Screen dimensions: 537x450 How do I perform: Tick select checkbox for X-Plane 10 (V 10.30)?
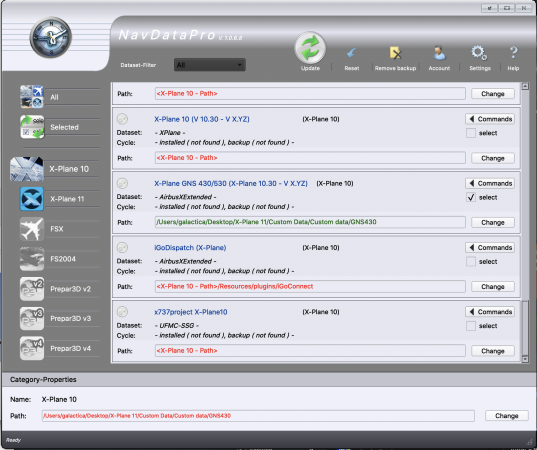(471, 133)
